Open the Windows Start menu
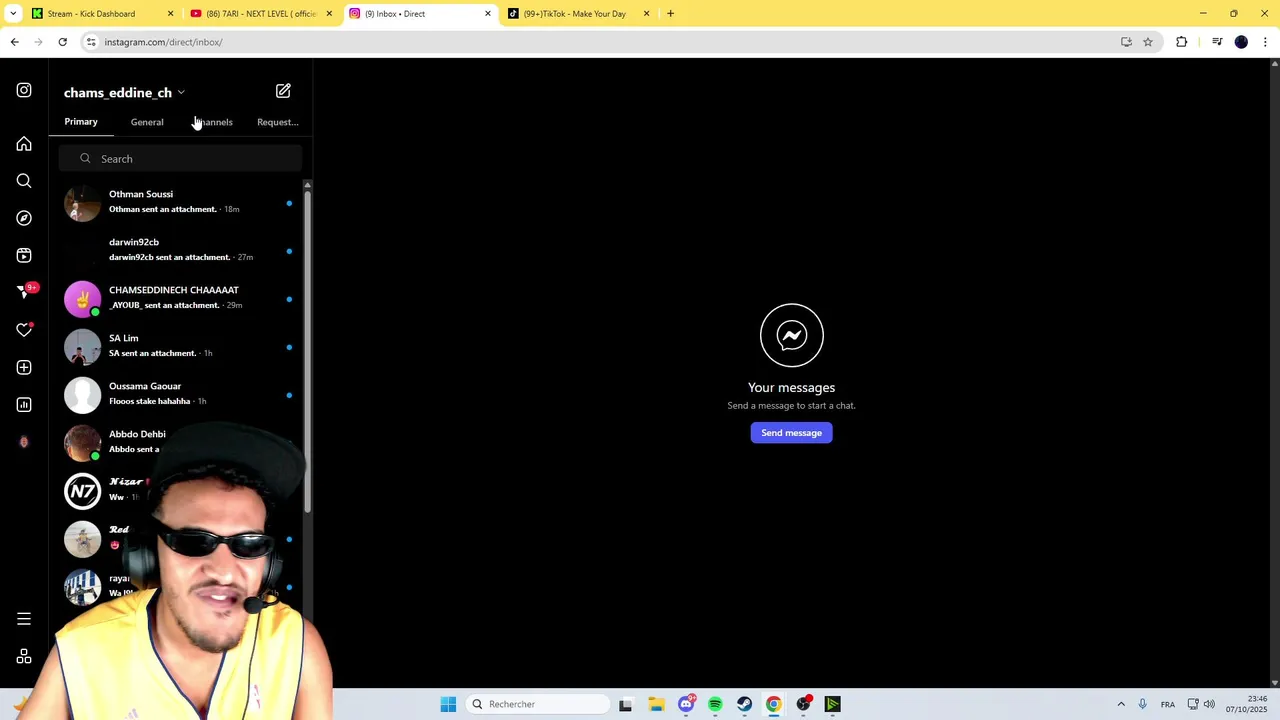Image resolution: width=1280 pixels, height=720 pixels. 448,704
